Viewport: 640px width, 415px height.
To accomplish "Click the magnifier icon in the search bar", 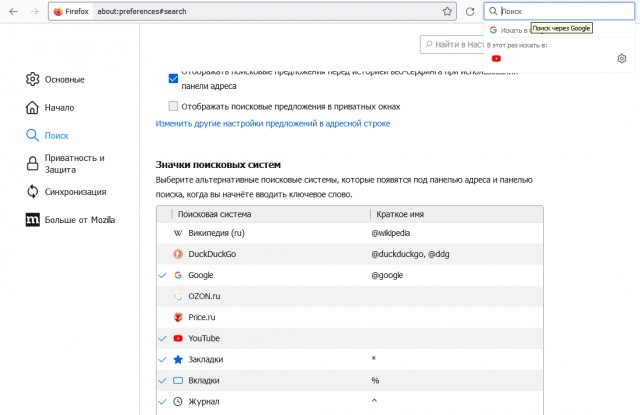I will (493, 11).
